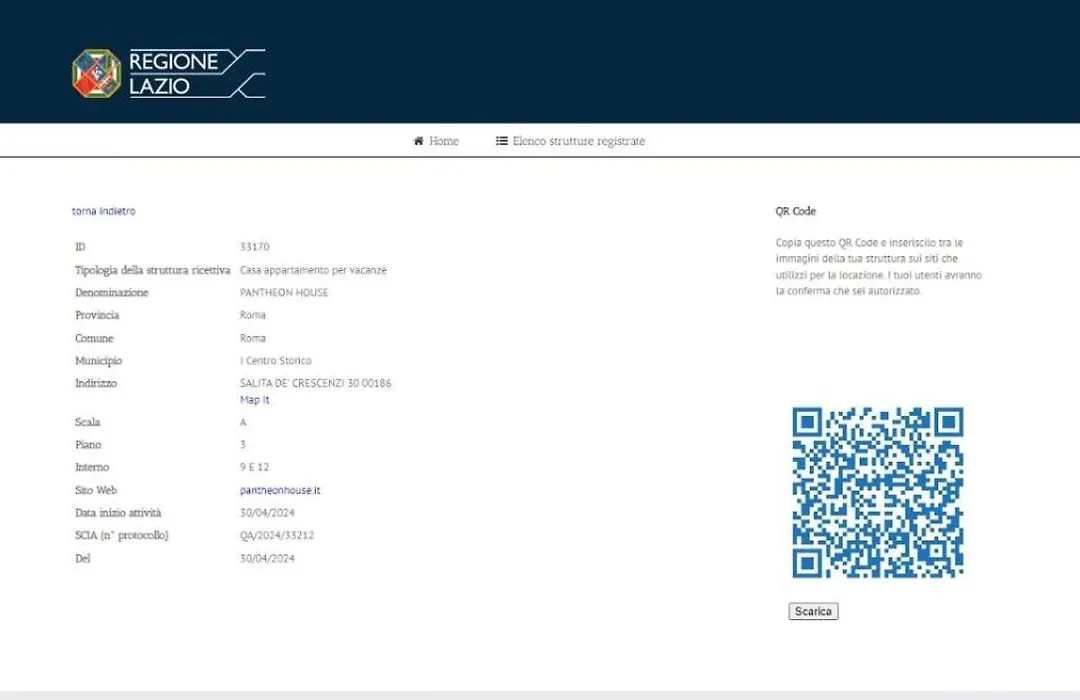Select address 'SALITA DE' CRESCENZI 30 00186'

315,383
